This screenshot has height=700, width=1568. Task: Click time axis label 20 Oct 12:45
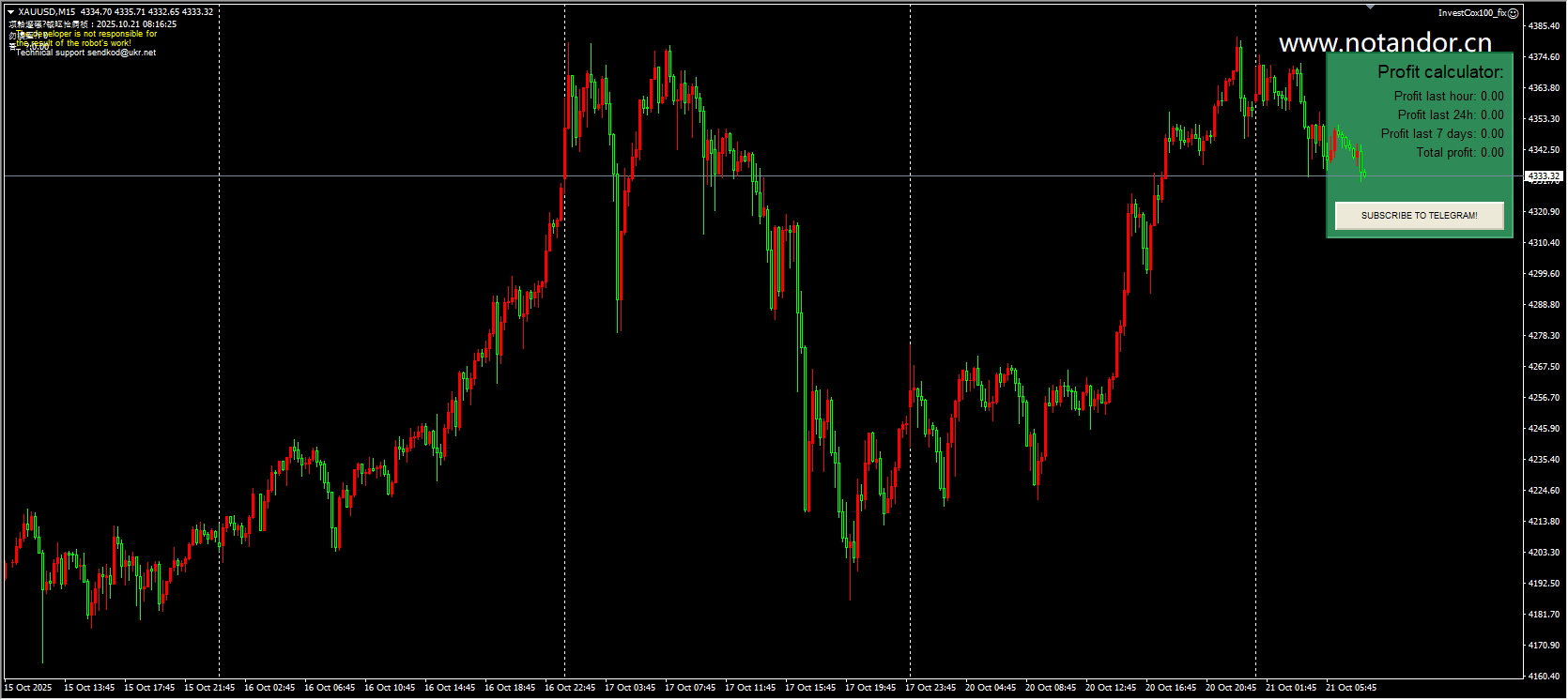[1111, 688]
